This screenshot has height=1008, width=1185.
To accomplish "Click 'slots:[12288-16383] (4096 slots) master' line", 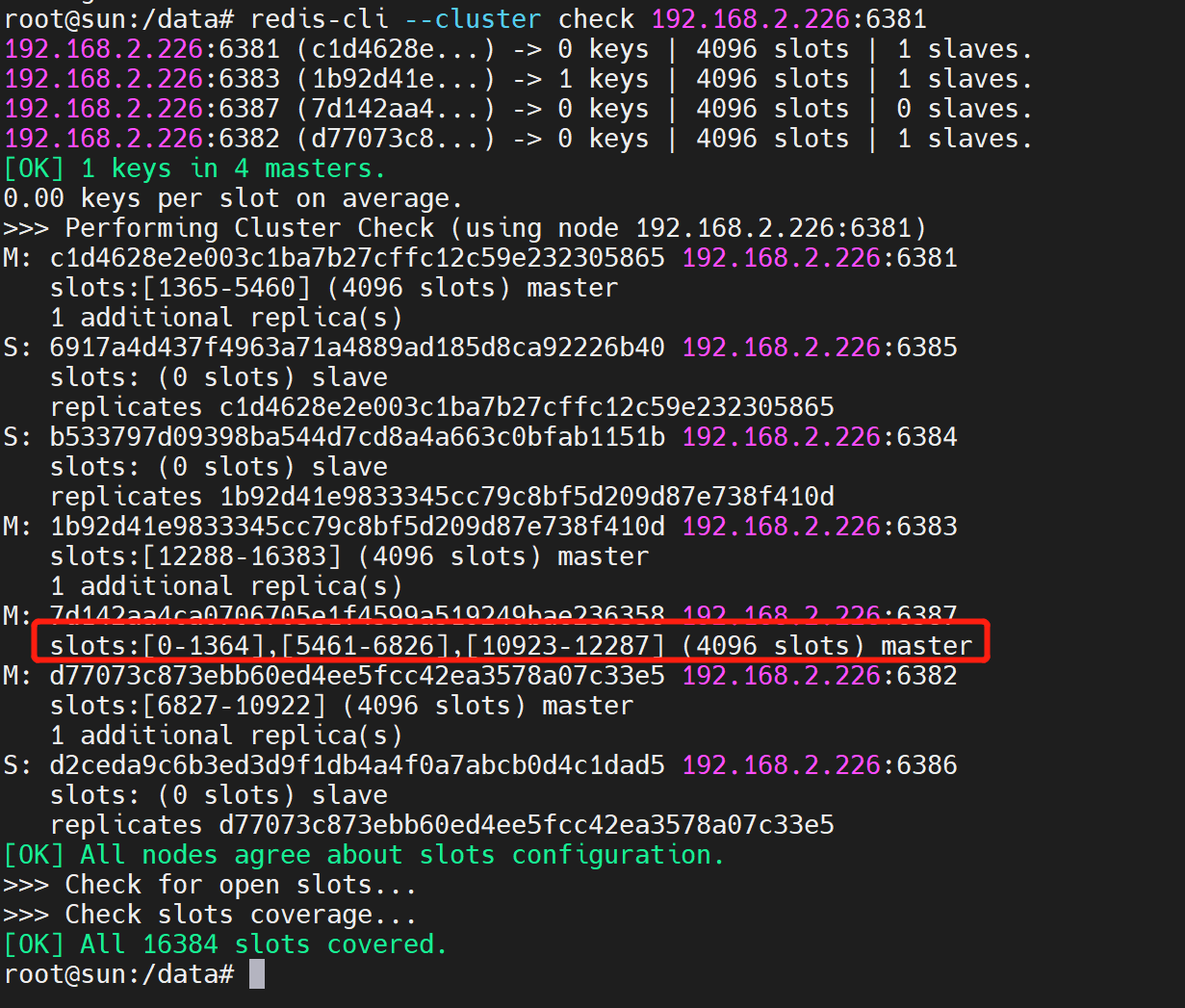I will (349, 556).
